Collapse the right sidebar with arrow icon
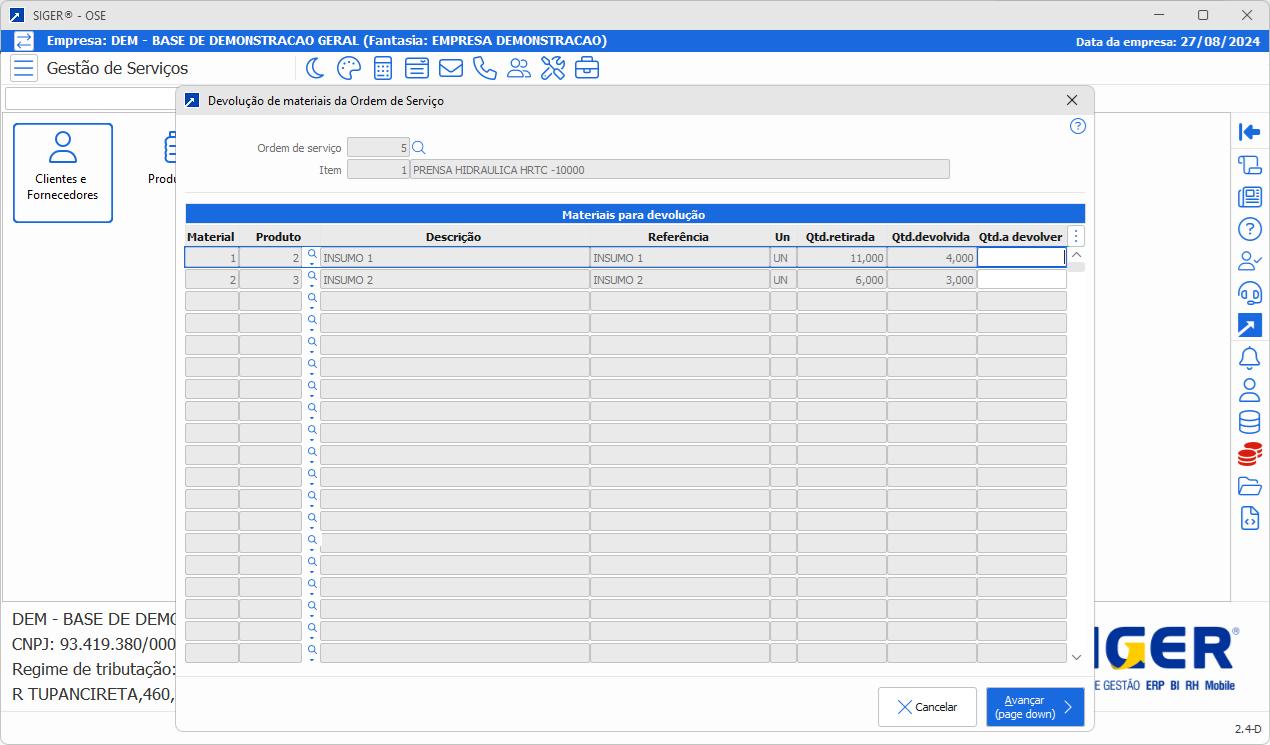The height and width of the screenshot is (745, 1270). (x=1249, y=132)
